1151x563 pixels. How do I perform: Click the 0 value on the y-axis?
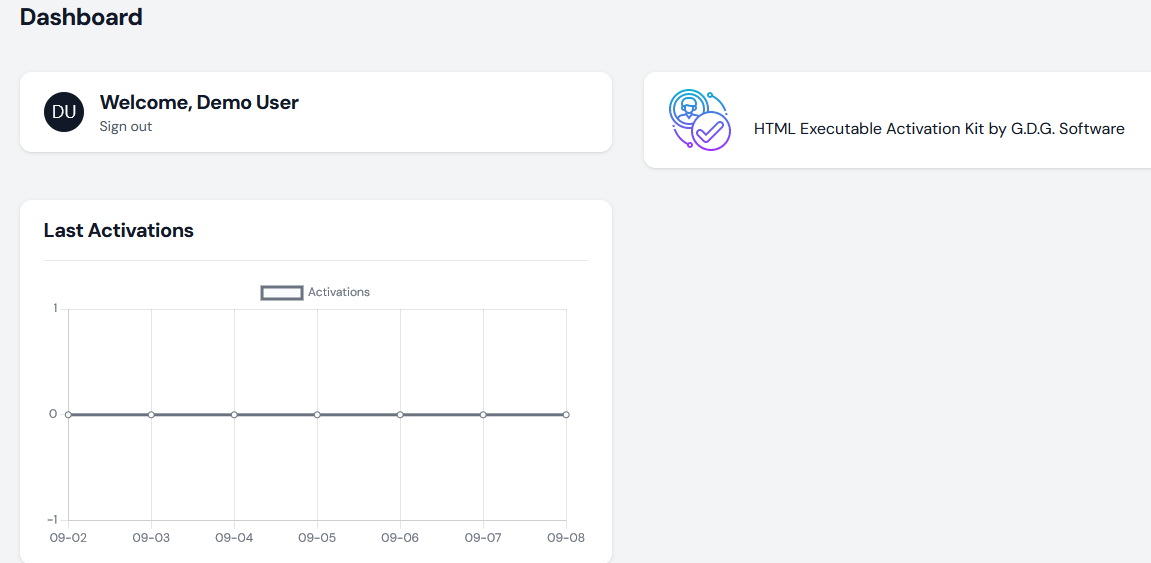[53, 414]
